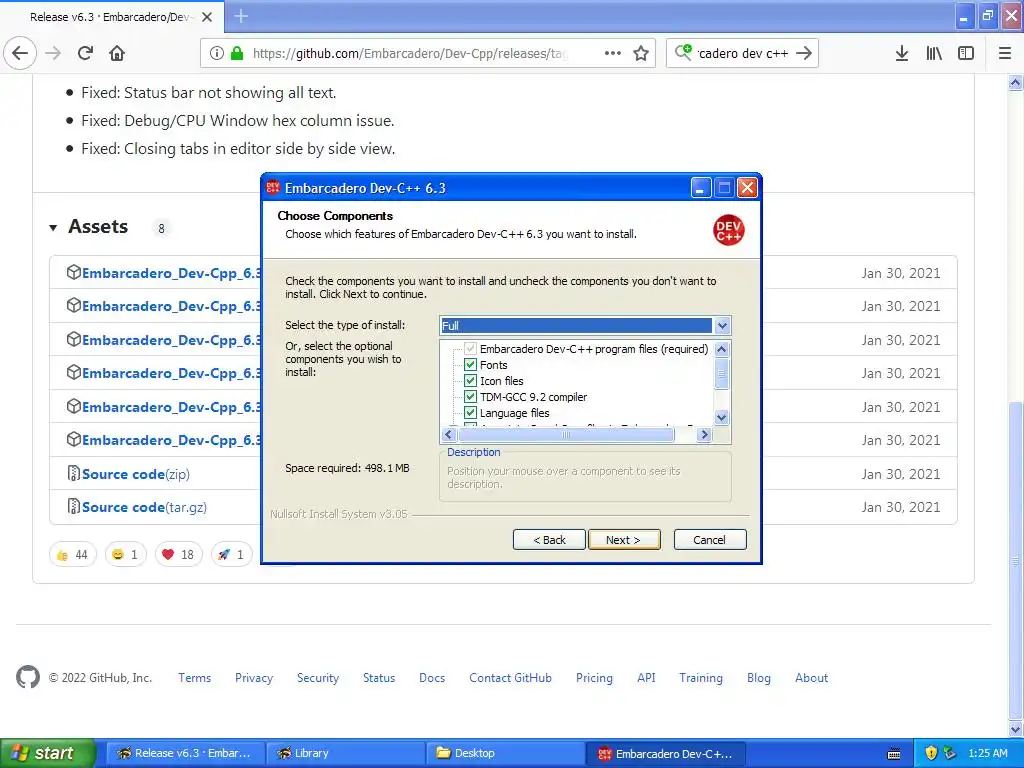Click the search engine magnifier icon
1024x768 pixels.
[x=683, y=52]
